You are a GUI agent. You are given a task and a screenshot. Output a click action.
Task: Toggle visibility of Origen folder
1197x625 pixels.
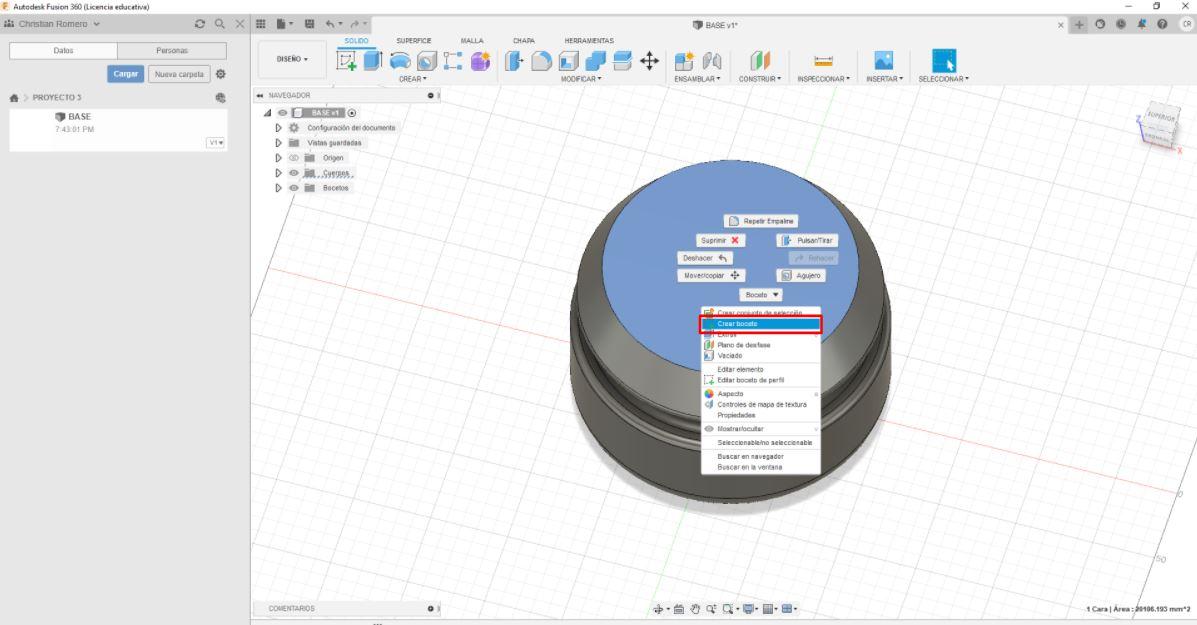pyautogui.click(x=294, y=158)
